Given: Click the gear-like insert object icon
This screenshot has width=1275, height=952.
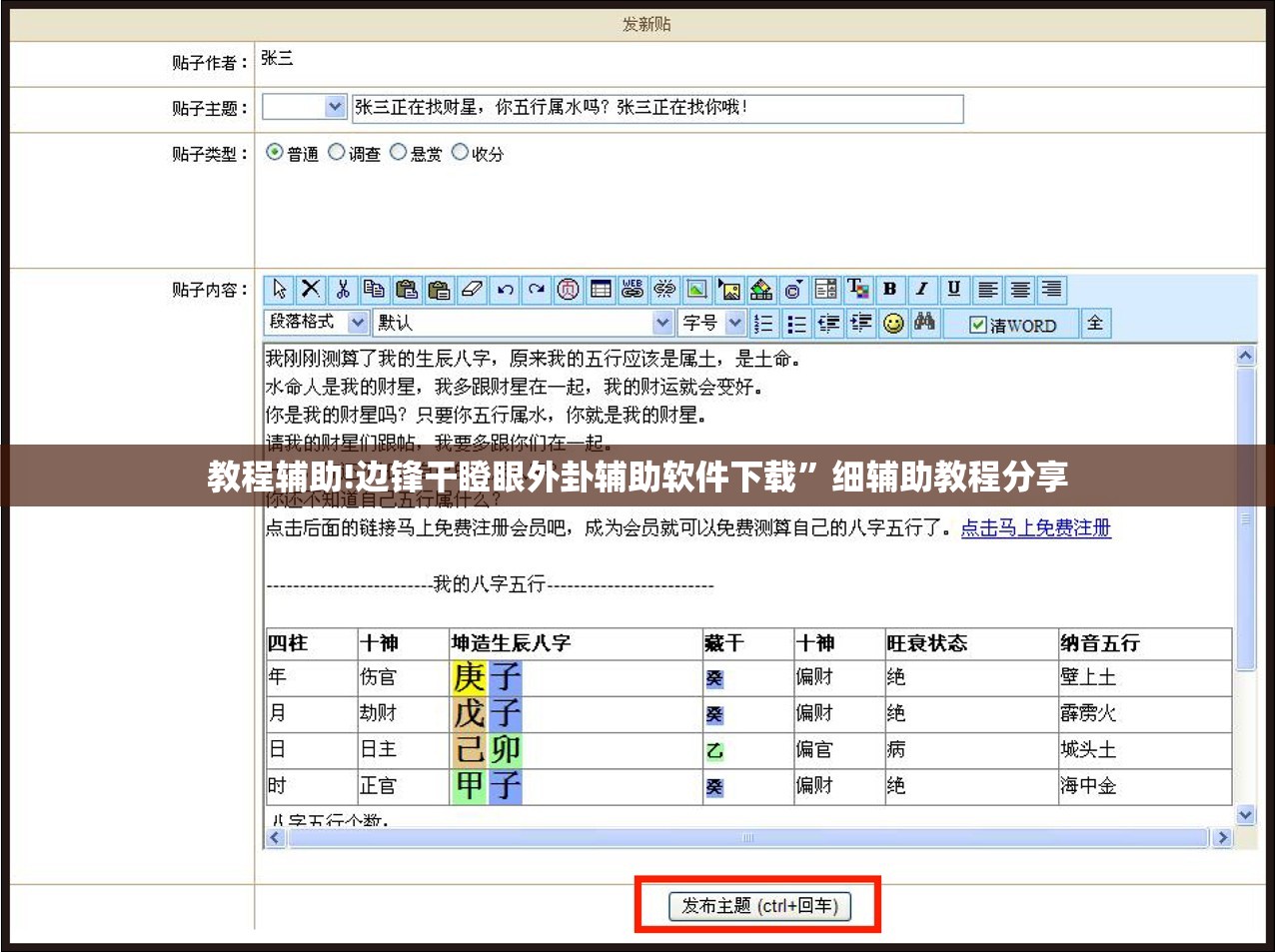Looking at the screenshot, I should (793, 290).
